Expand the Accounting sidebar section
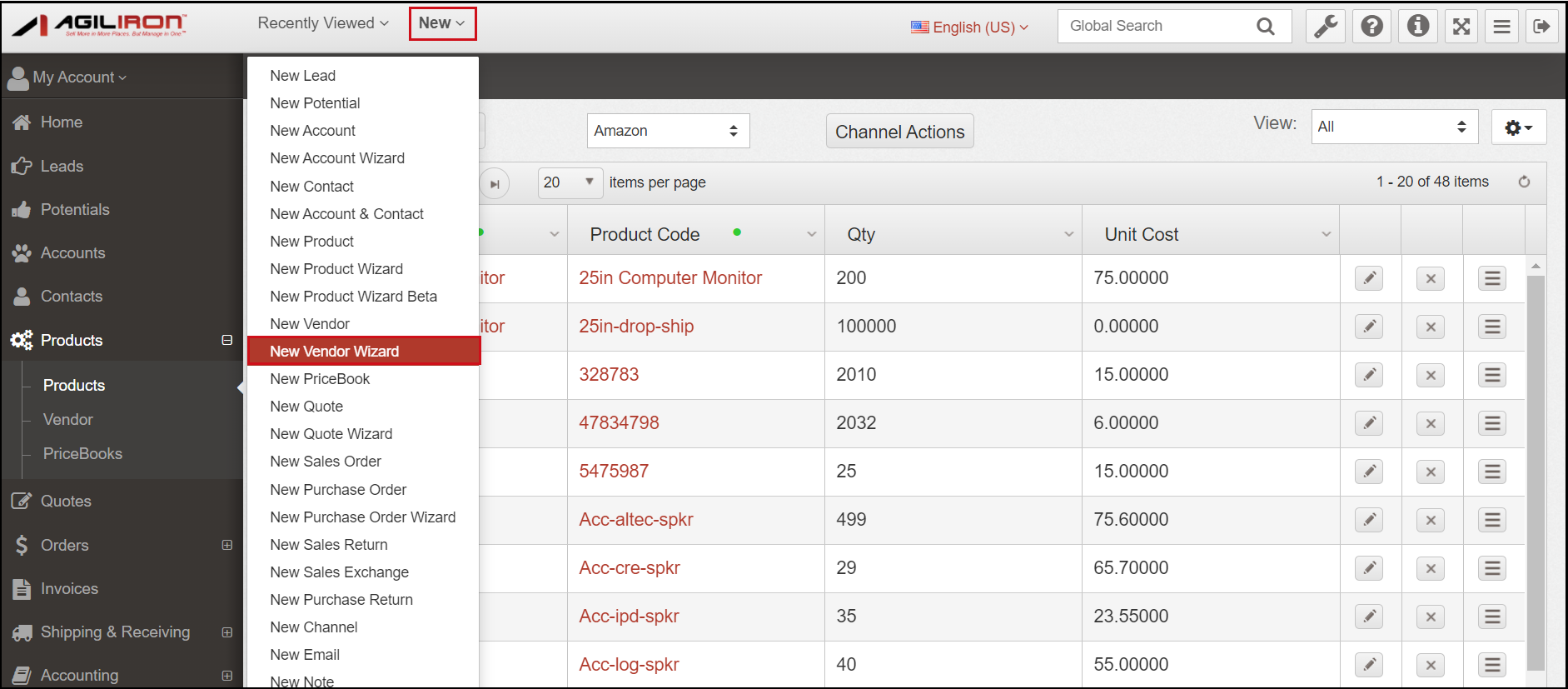Screen dimensions: 1568x689 (226, 676)
